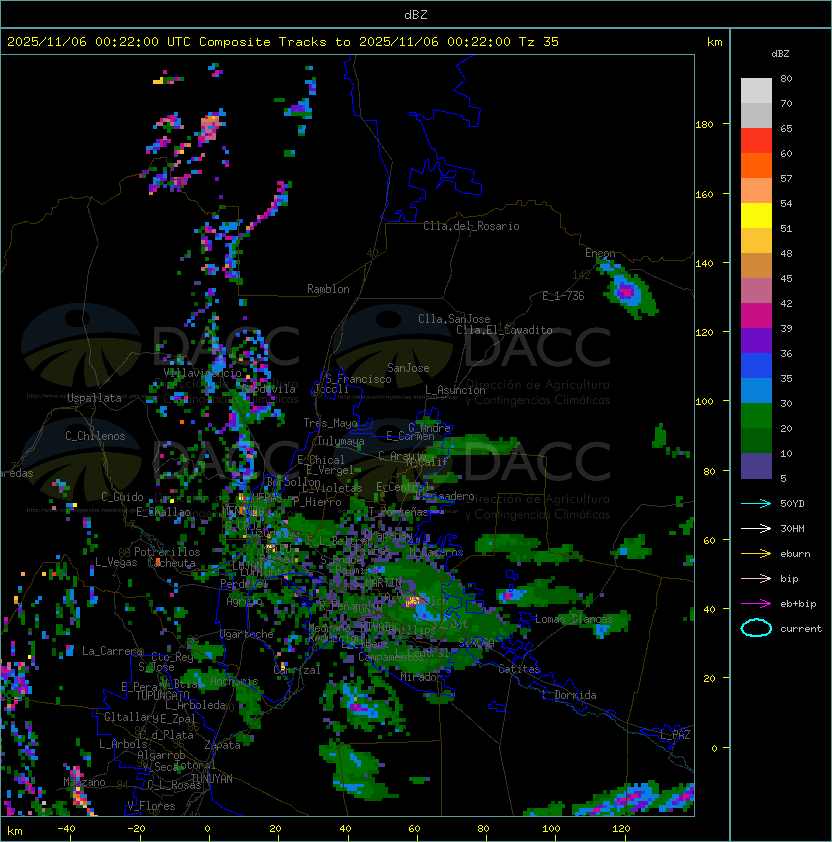Click the 'SanJose' place label
This screenshot has width=832, height=842.
tap(408, 368)
